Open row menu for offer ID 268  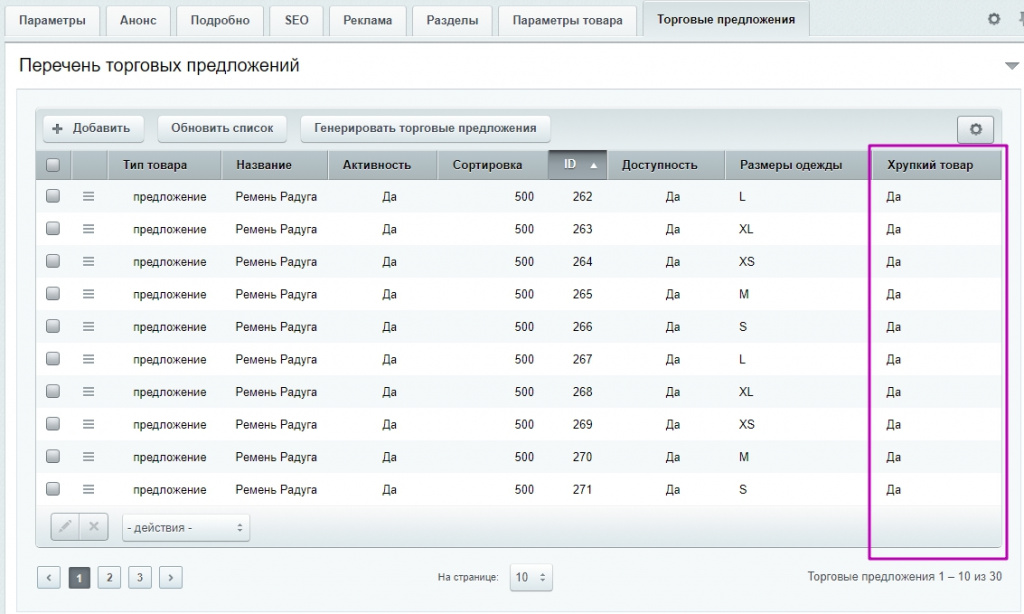point(88,391)
